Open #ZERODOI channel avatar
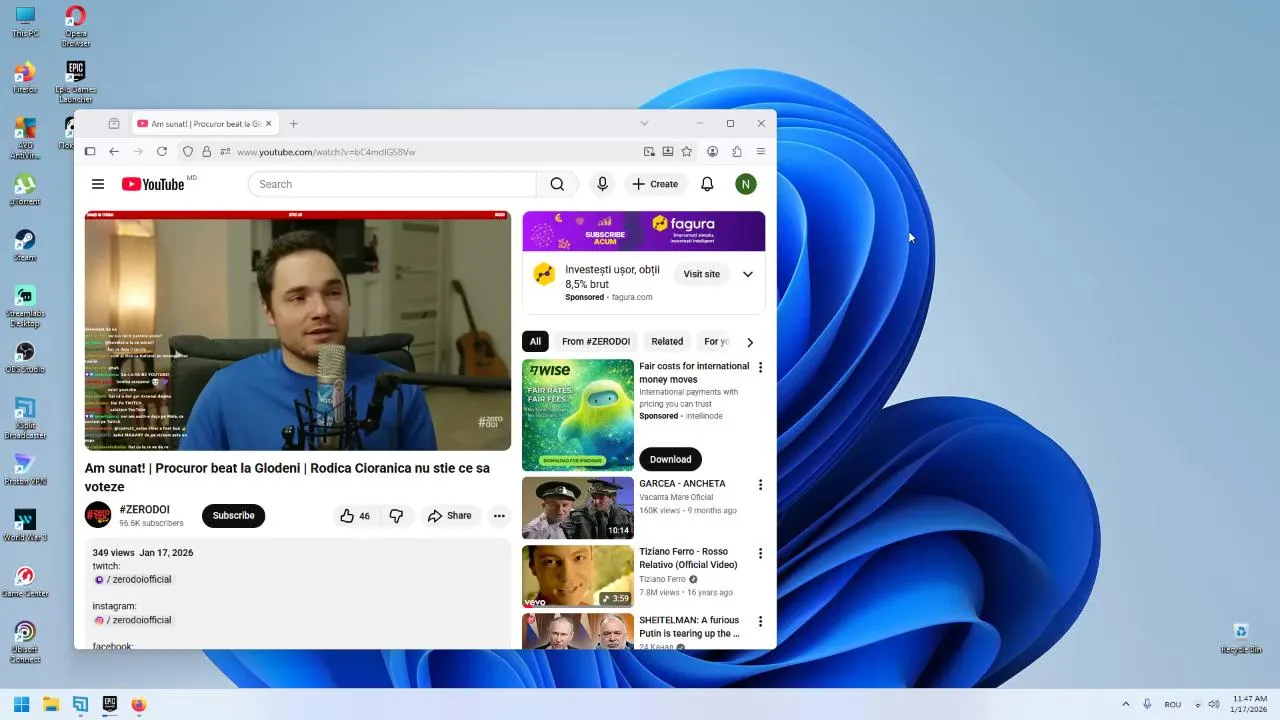This screenshot has height=720, width=1280. click(x=98, y=515)
